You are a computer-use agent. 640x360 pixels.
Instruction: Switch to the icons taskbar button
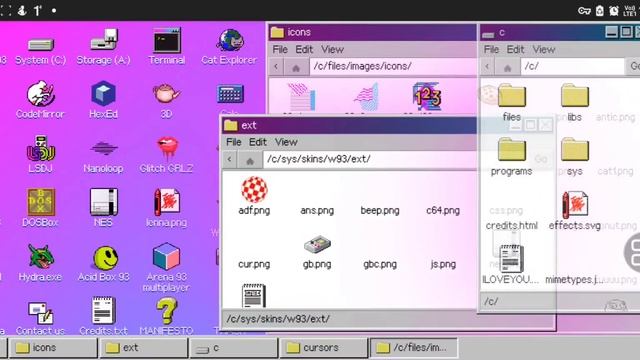(53, 348)
